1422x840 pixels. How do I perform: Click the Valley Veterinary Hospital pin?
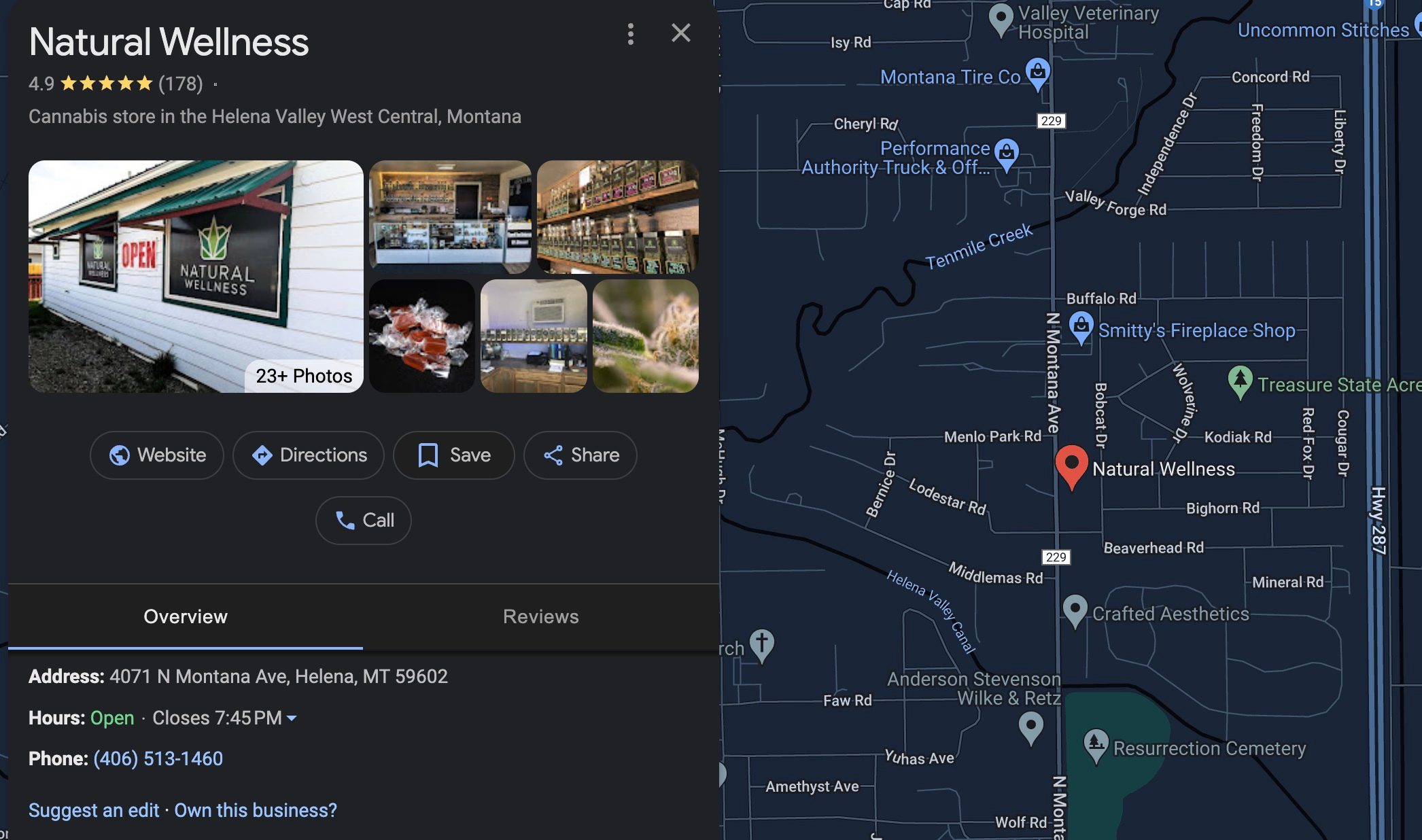(x=1001, y=20)
